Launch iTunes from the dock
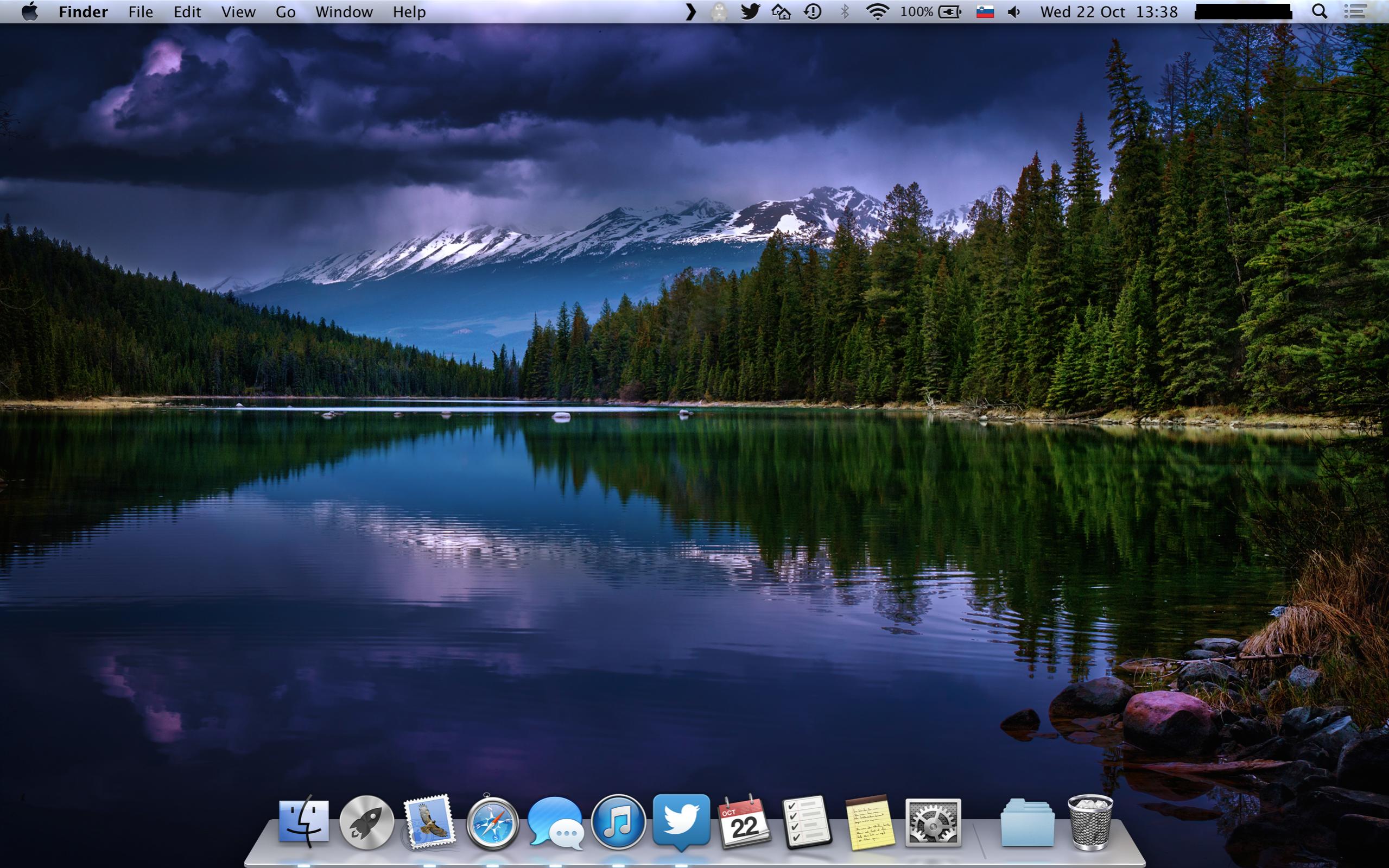 [618, 822]
